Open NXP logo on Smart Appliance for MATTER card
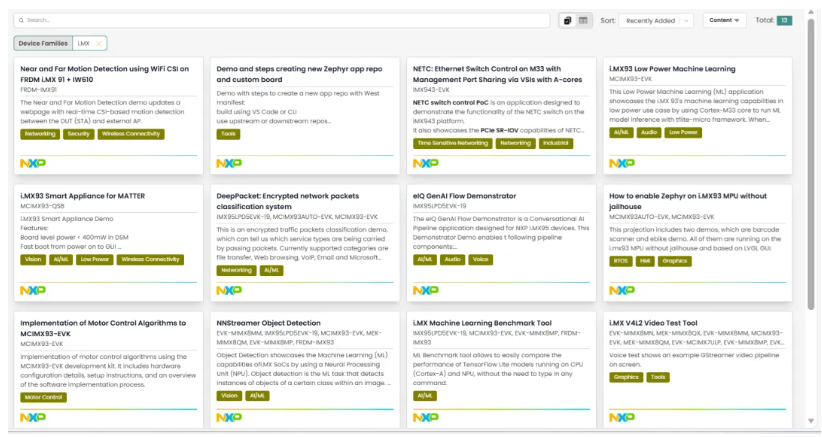The image size is (822, 437). tap(33, 290)
